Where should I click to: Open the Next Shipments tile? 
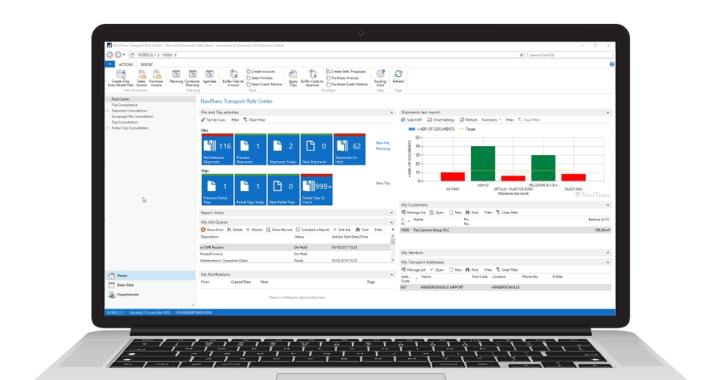[x=317, y=149]
